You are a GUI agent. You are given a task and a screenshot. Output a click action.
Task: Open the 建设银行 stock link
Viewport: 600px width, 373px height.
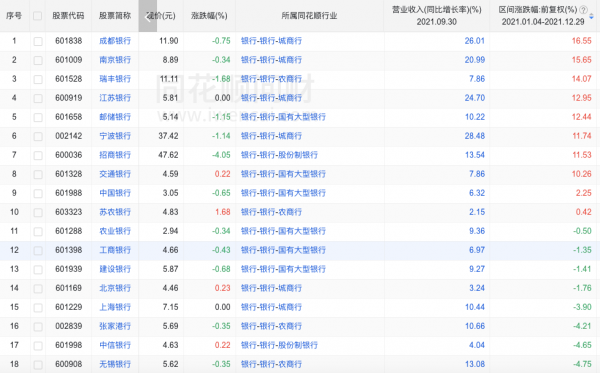click(115, 269)
